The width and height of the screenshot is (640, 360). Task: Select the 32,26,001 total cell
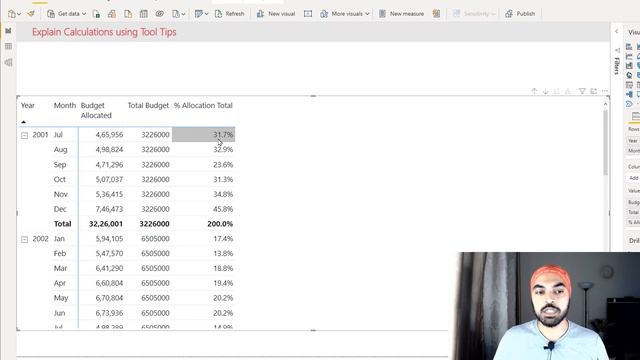pyautogui.click(x=106, y=224)
